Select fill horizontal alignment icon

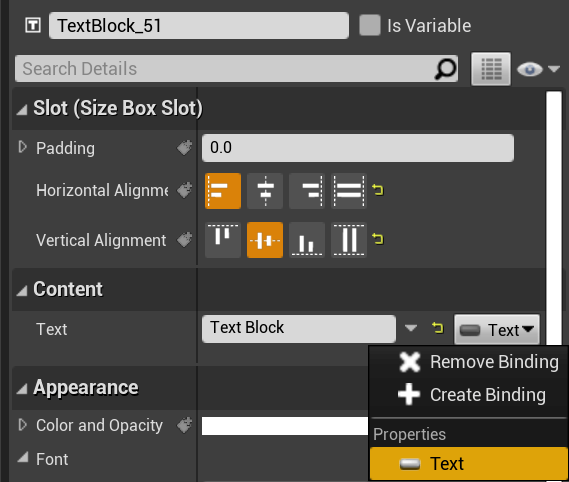coord(349,191)
